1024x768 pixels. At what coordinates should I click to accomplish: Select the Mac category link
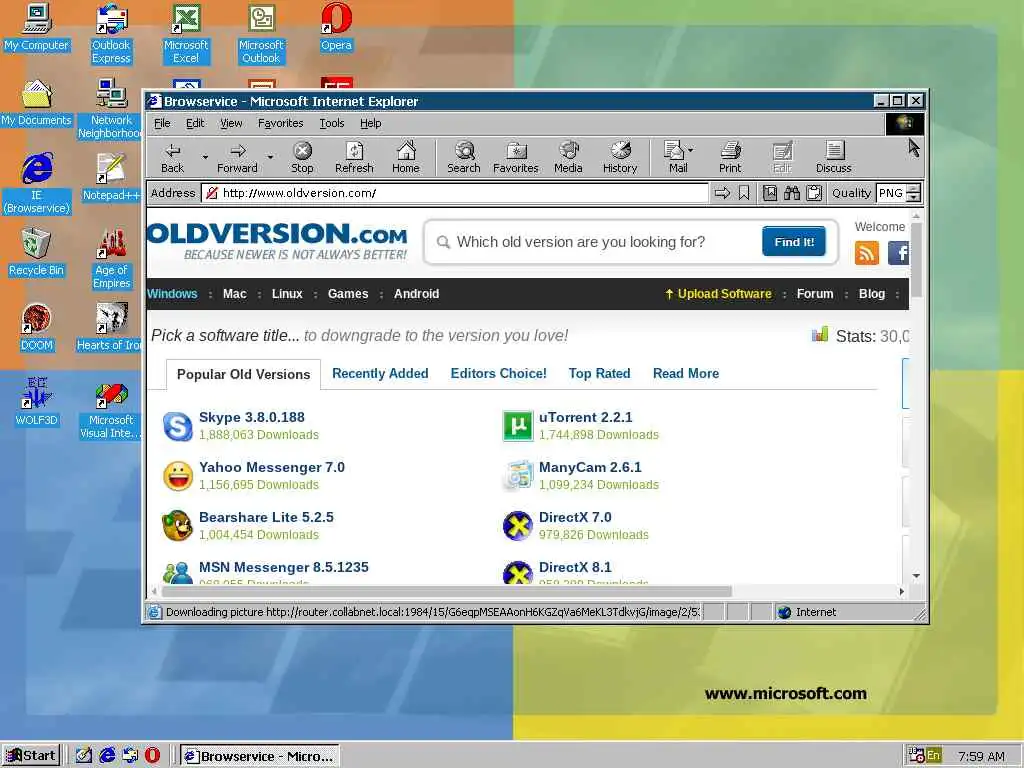(234, 294)
